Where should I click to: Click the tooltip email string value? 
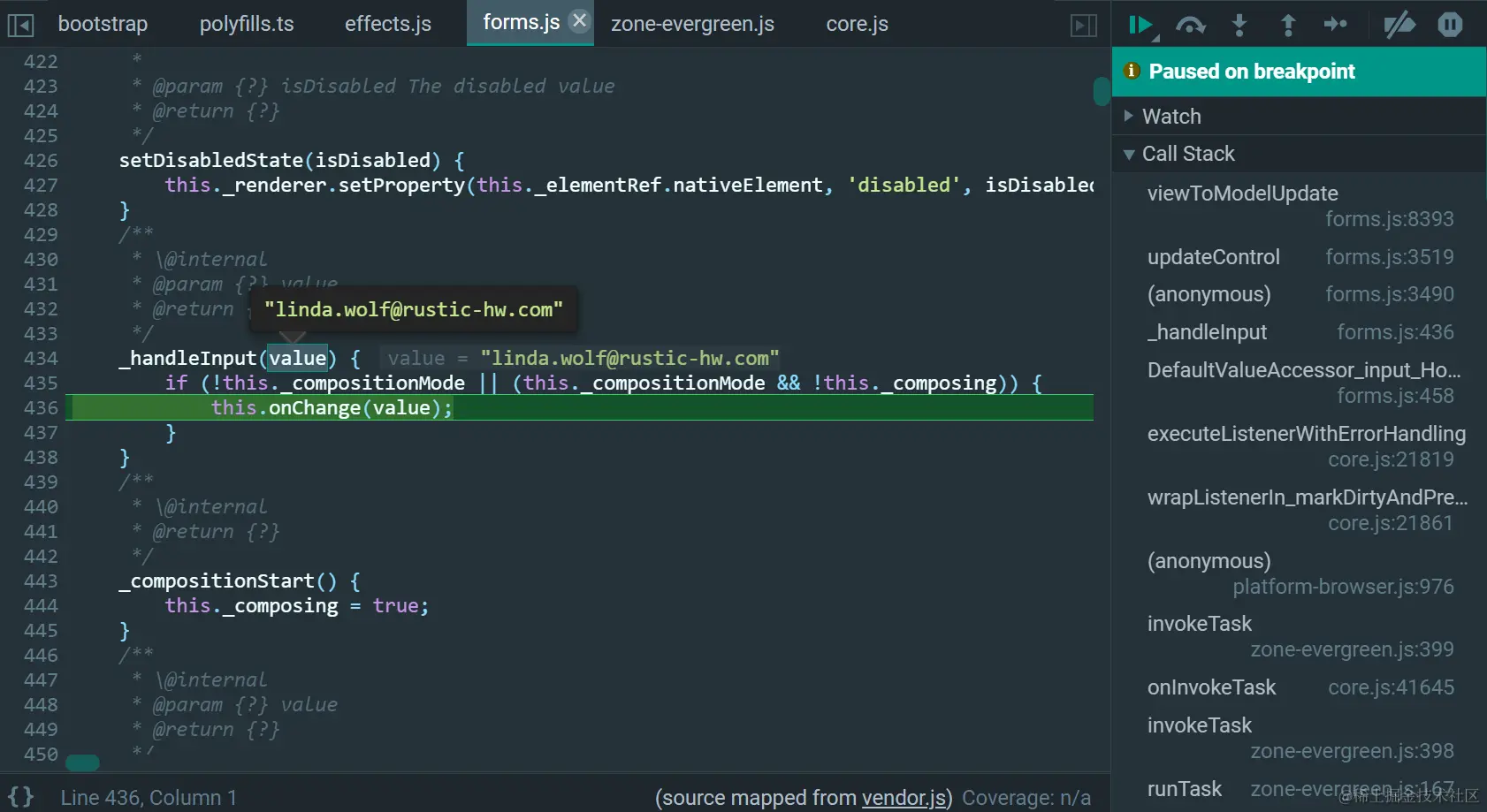pos(414,310)
